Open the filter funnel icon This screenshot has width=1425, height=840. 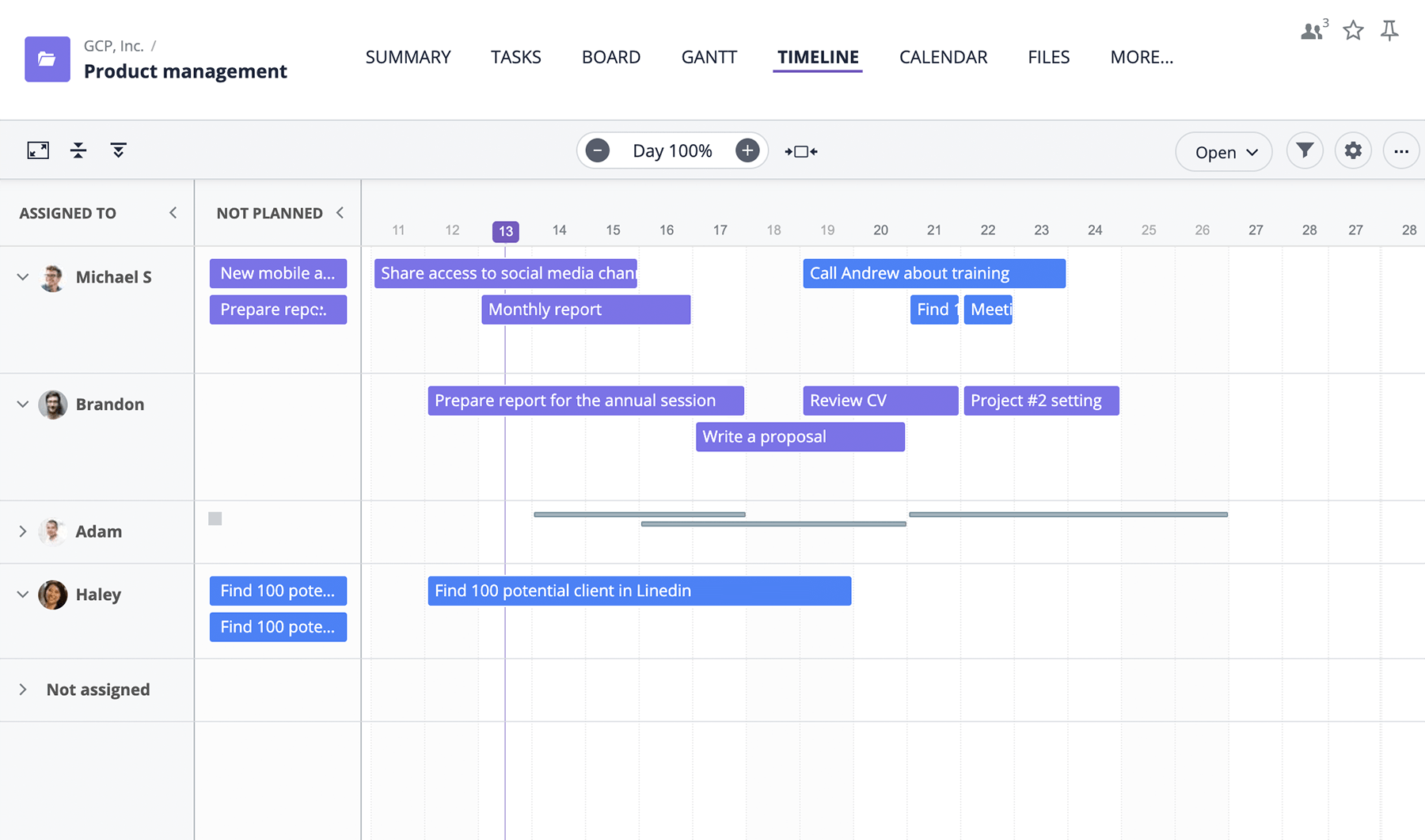pos(1304,150)
